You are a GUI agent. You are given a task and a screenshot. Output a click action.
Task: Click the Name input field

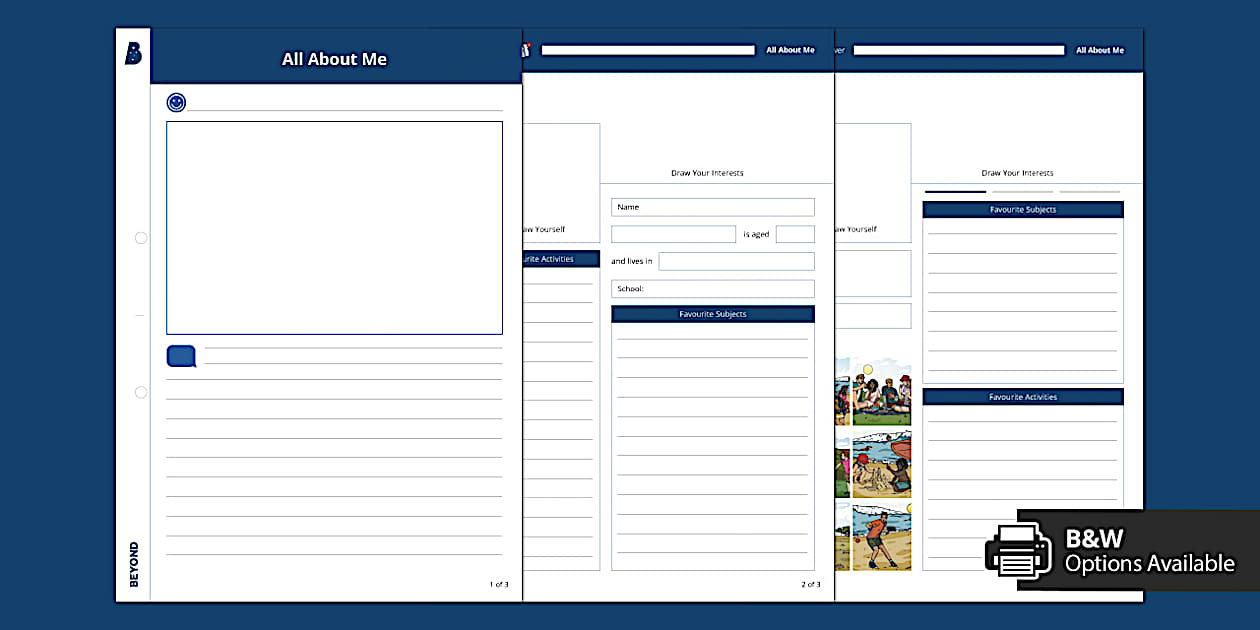pos(713,207)
